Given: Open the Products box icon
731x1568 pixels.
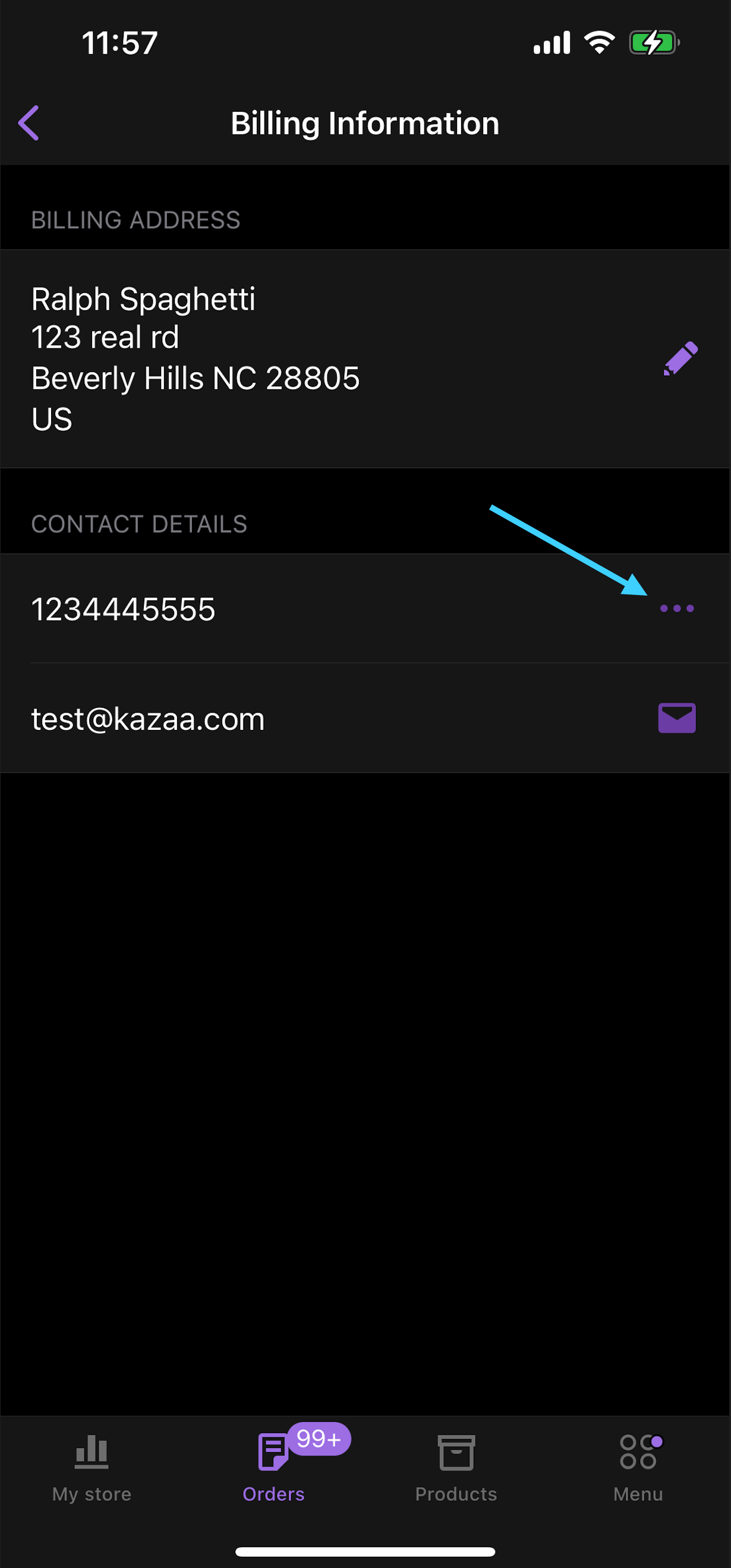Looking at the screenshot, I should (456, 1452).
